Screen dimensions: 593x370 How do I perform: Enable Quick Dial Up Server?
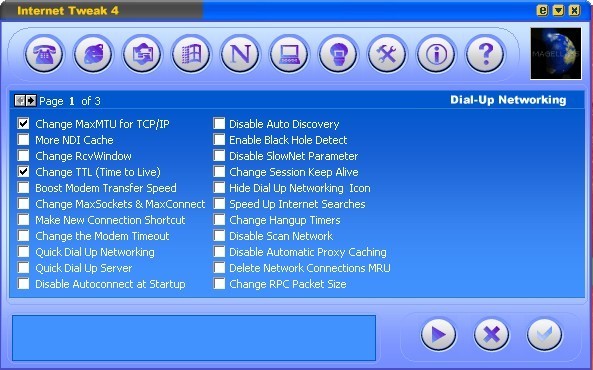[23, 267]
